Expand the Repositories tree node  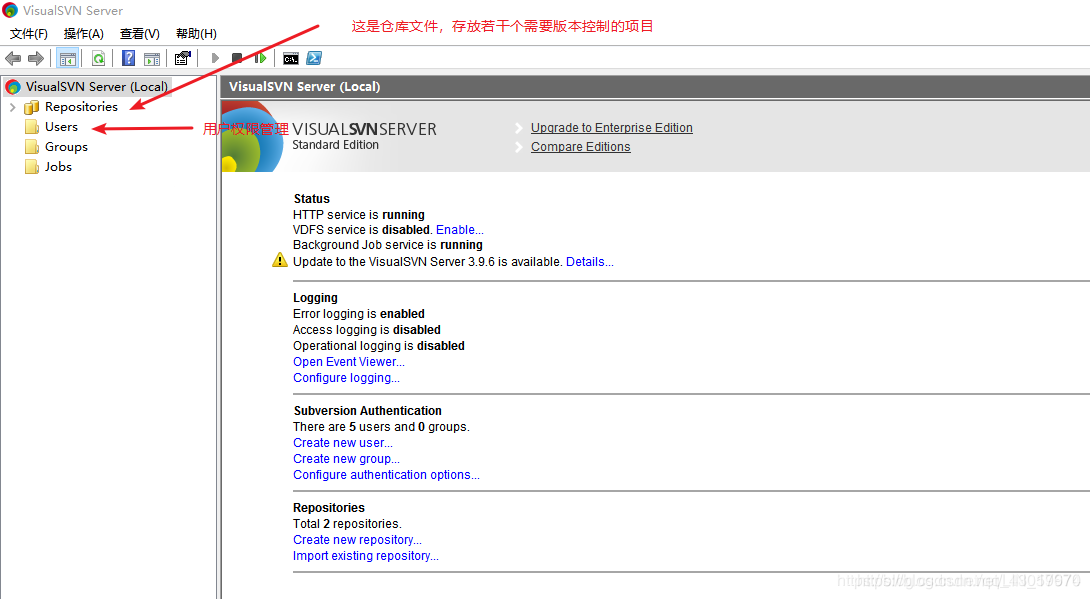[13, 107]
